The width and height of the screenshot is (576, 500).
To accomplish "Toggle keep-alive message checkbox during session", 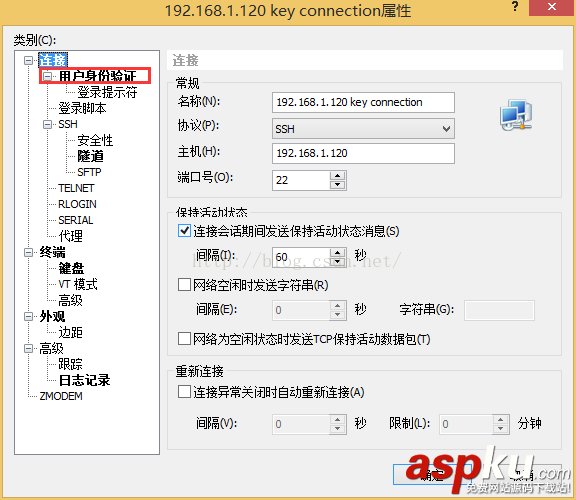I will click(x=184, y=231).
